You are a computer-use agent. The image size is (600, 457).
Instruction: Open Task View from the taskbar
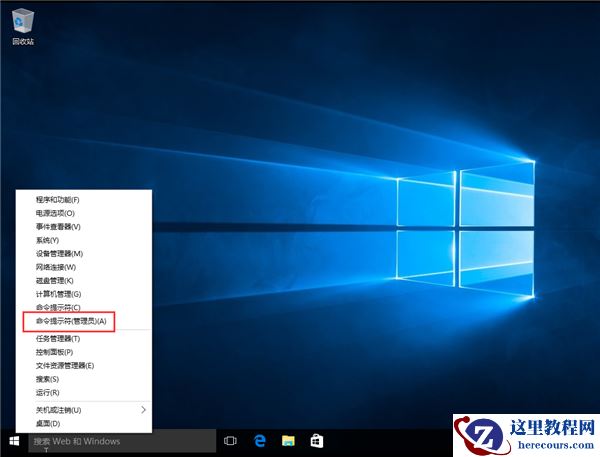tap(230, 441)
